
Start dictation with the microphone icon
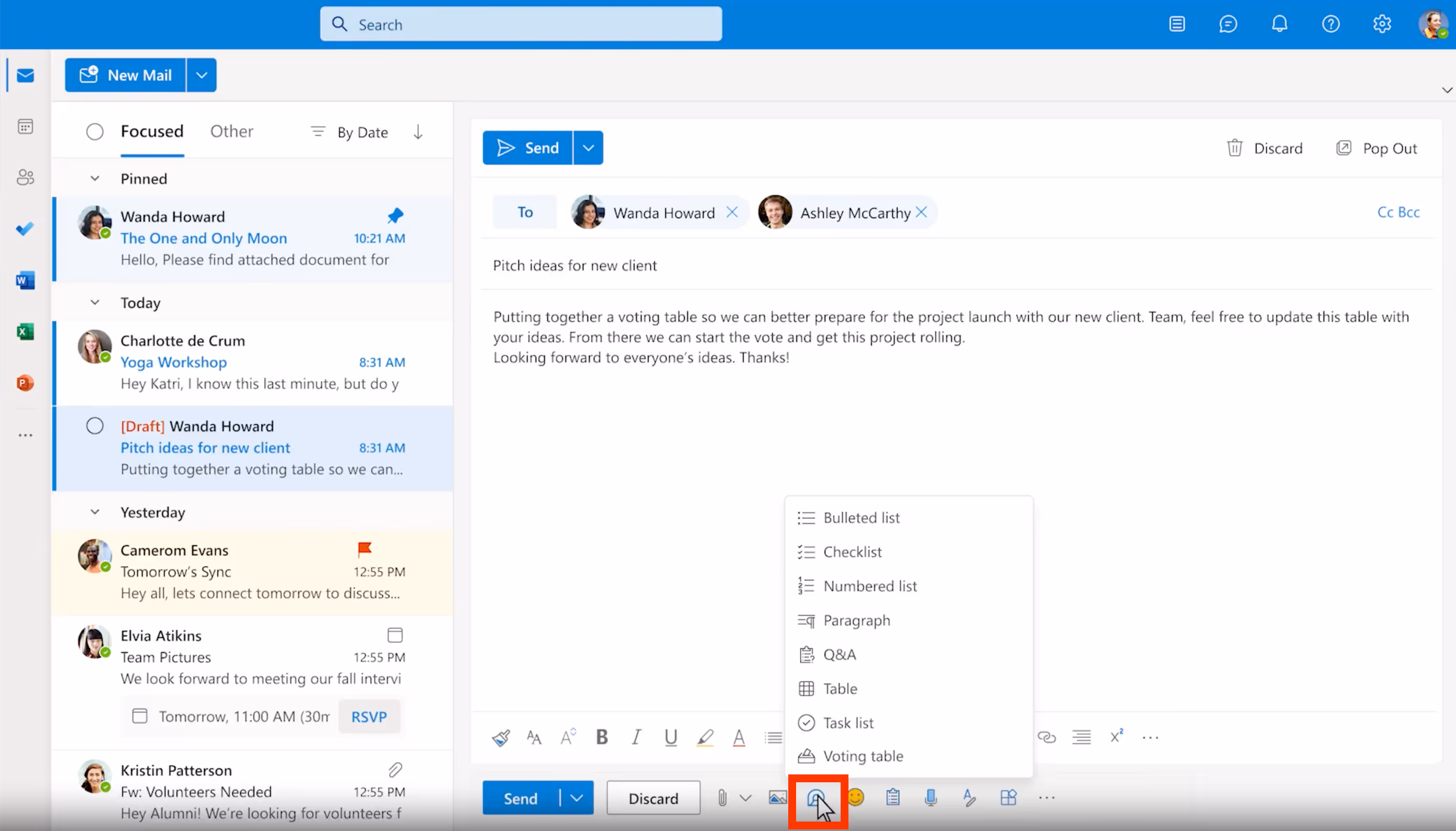click(931, 797)
